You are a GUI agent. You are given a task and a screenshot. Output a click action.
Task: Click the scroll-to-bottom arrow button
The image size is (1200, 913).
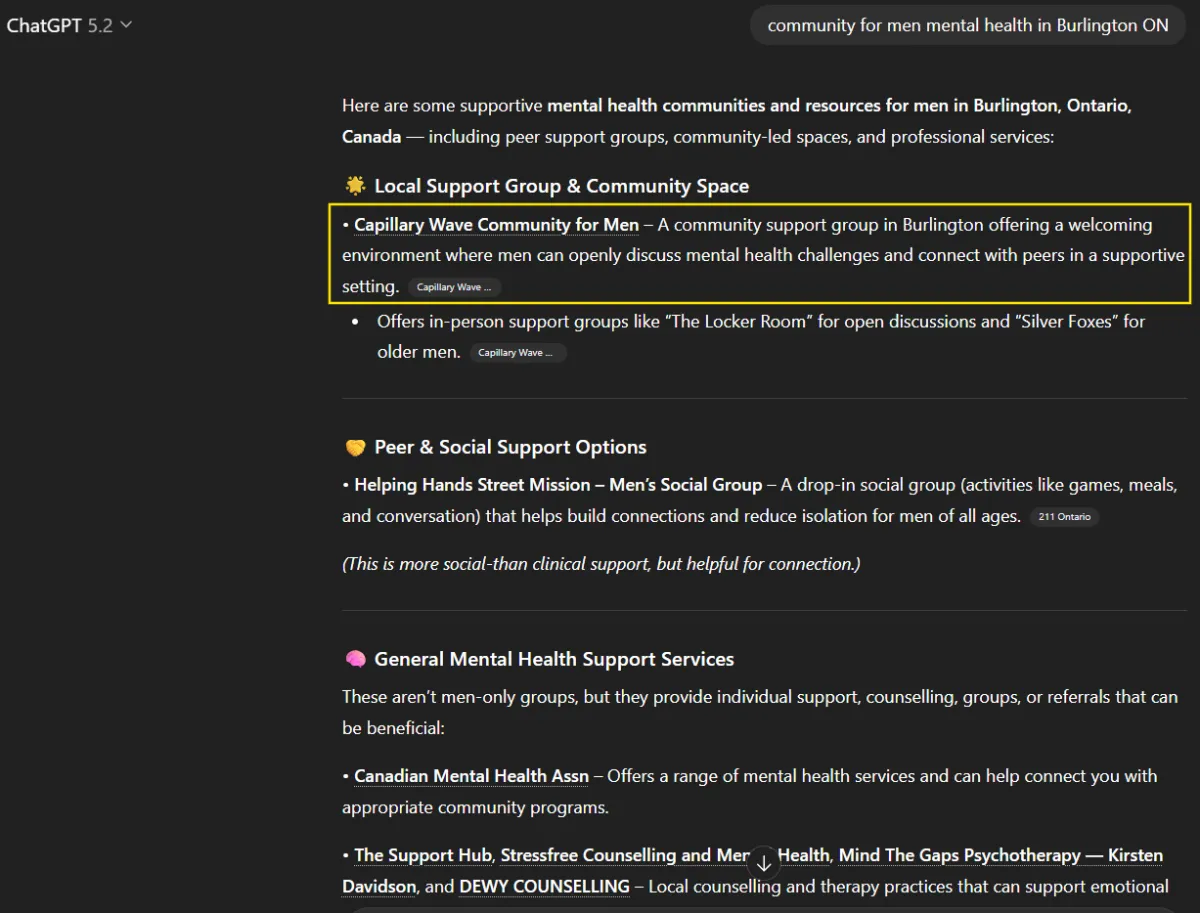click(764, 863)
